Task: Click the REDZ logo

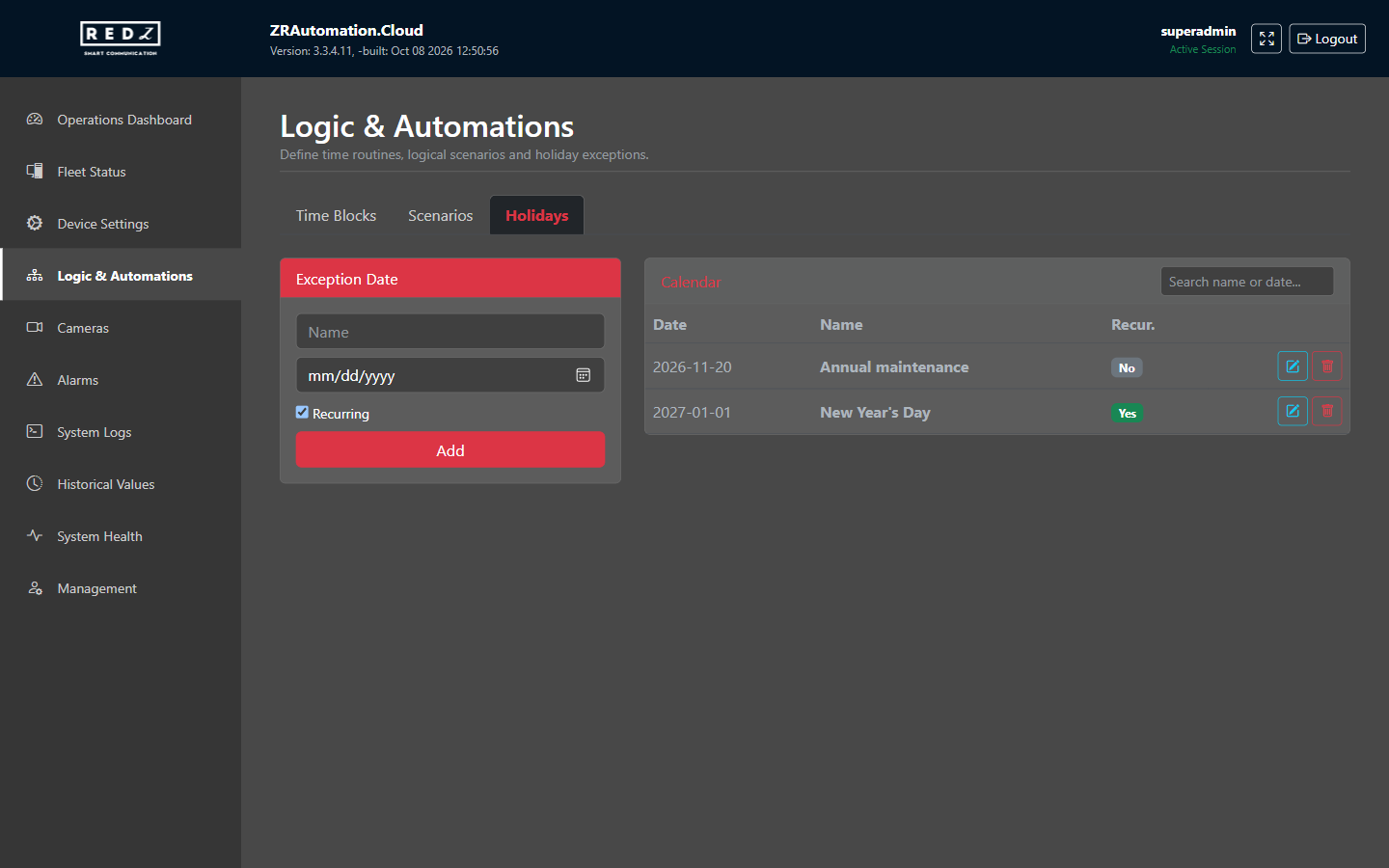Action: [121, 39]
